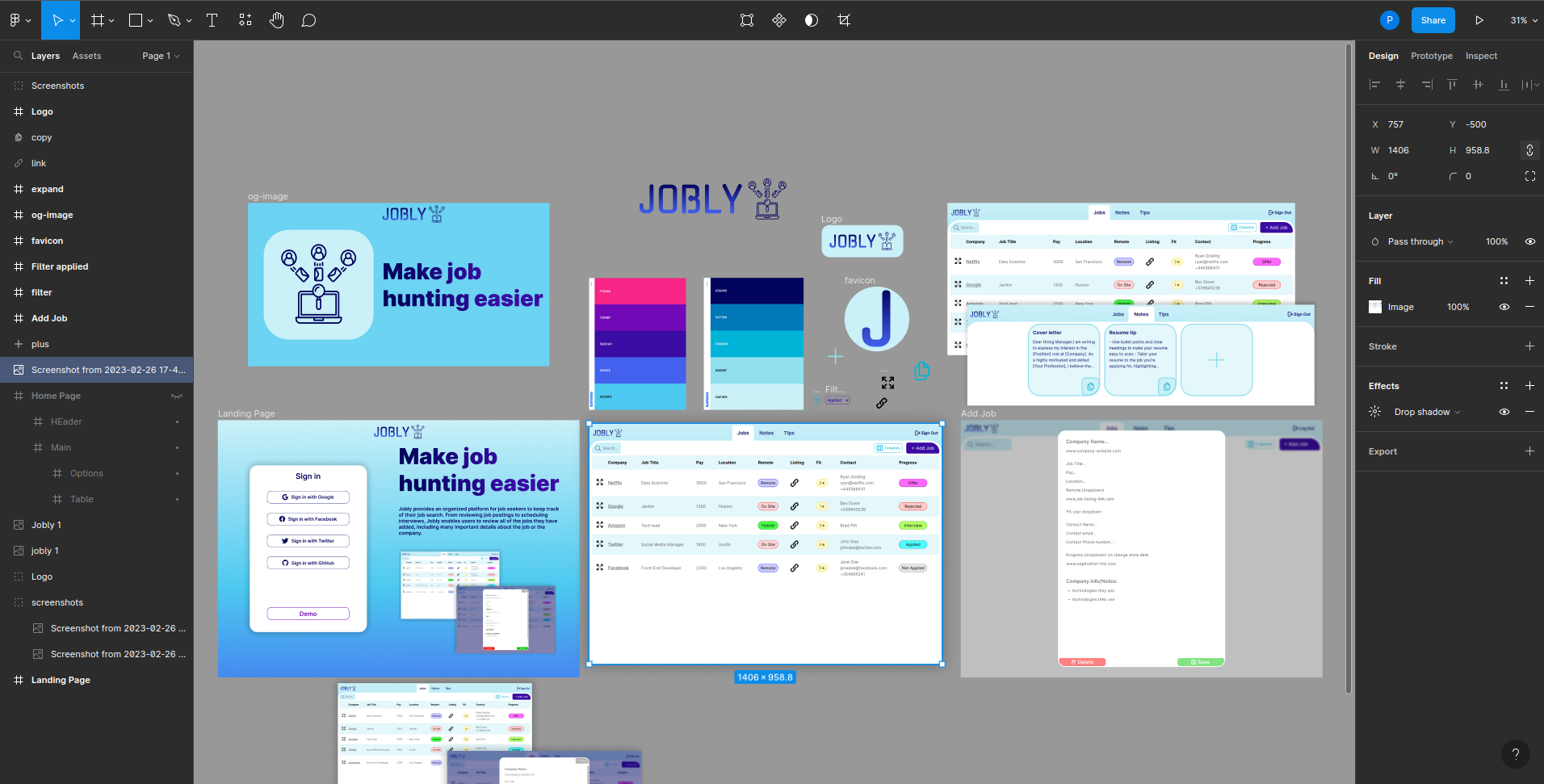This screenshot has width=1544, height=784.
Task: Select the favicon layer
Action: [x=96, y=241]
